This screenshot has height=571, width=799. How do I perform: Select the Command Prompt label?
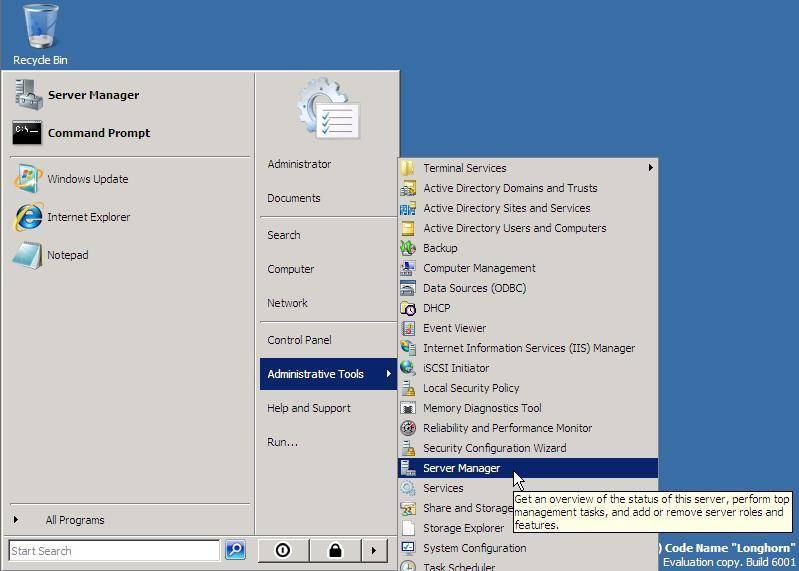[99, 133]
